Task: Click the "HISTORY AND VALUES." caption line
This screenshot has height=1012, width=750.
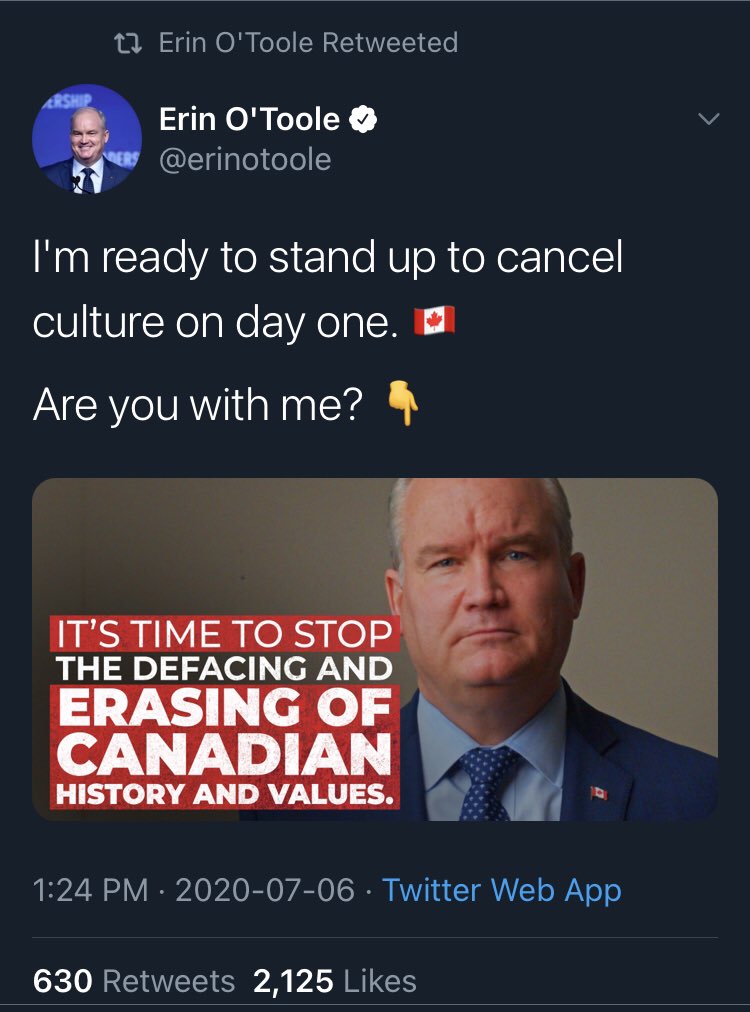Action: [x=225, y=793]
